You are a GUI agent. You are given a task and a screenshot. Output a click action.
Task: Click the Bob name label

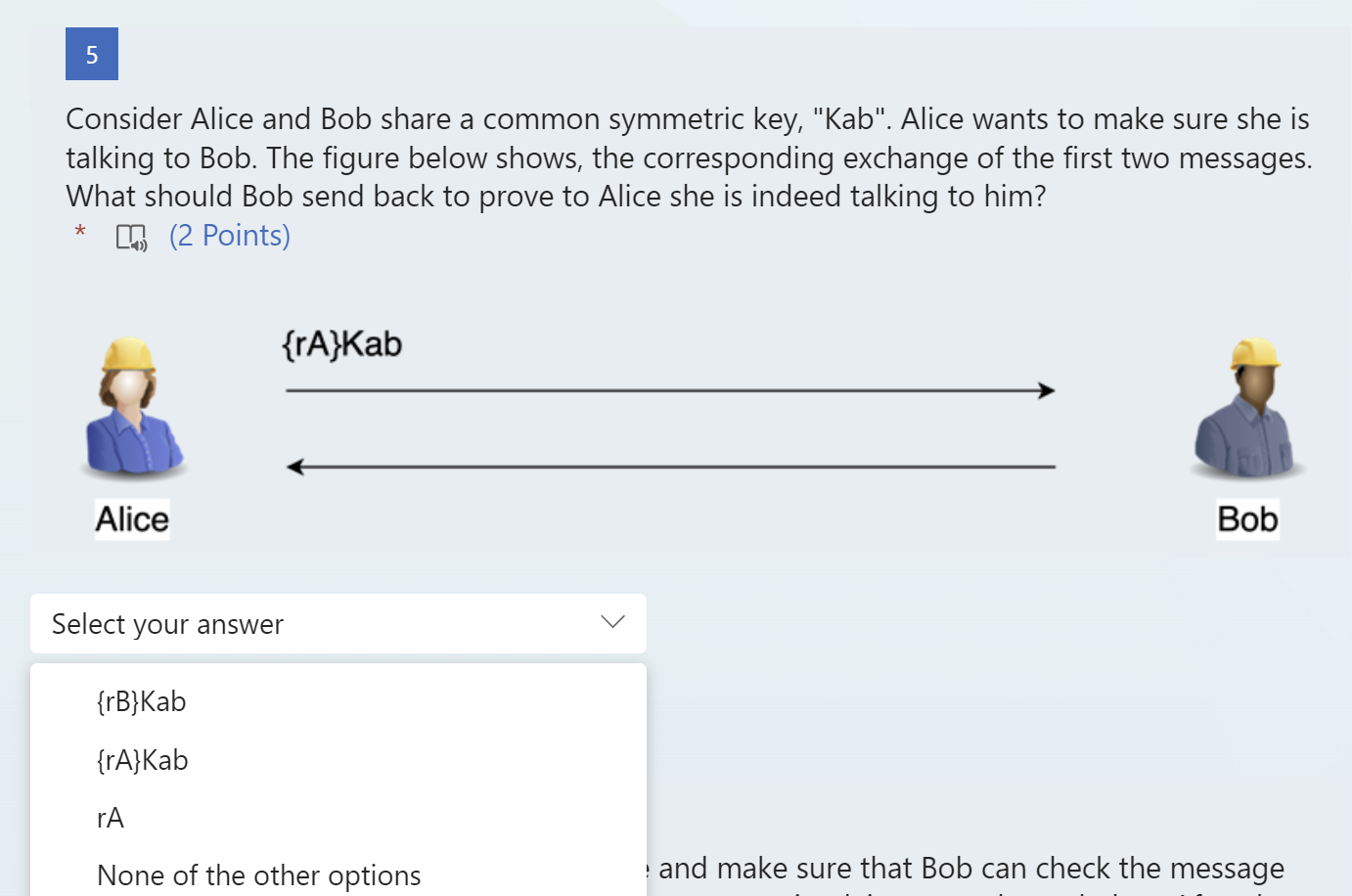tap(1246, 519)
